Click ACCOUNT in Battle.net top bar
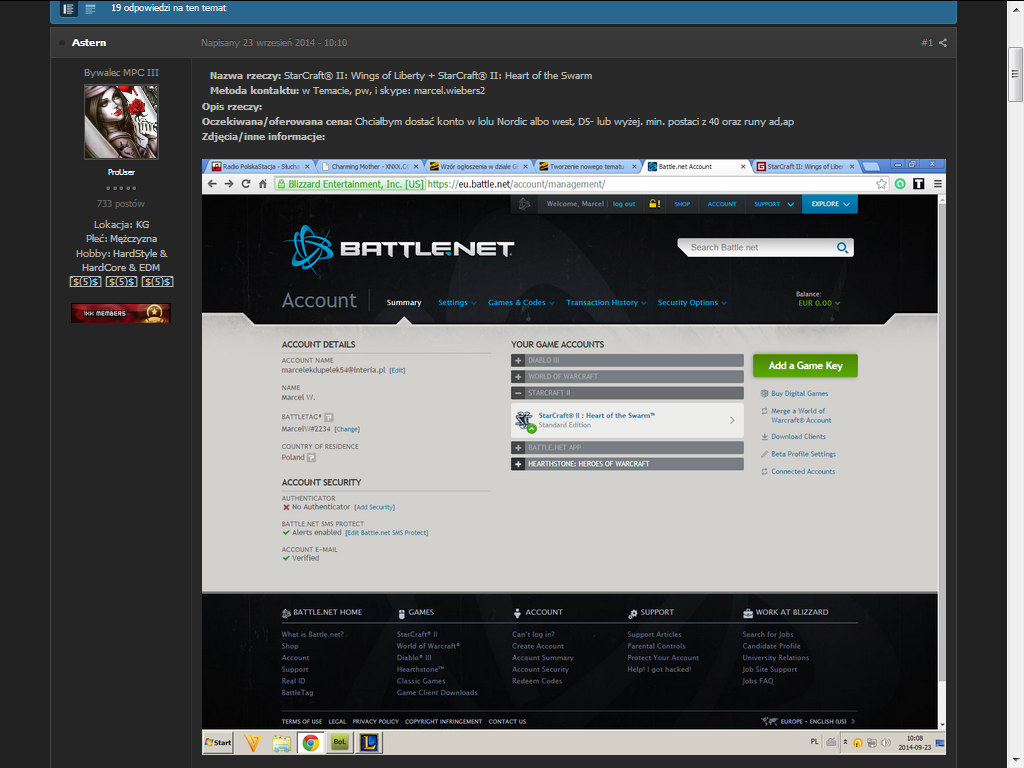 (x=722, y=204)
